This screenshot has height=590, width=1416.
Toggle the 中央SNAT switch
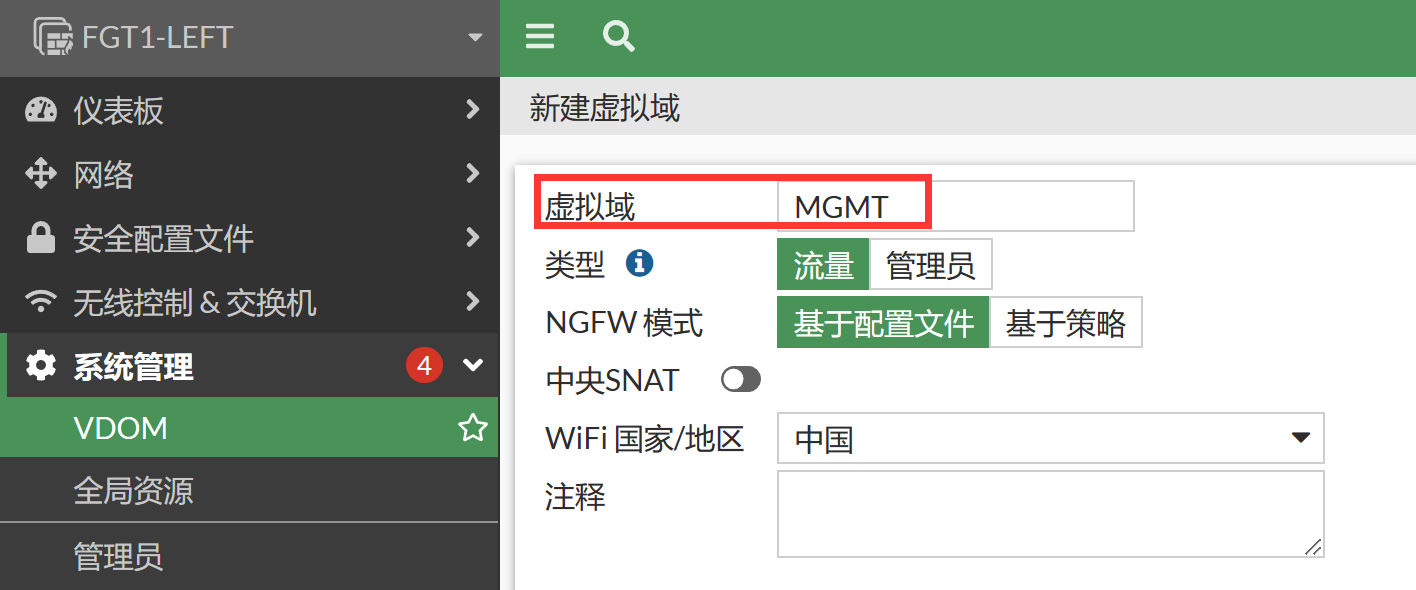point(741,380)
